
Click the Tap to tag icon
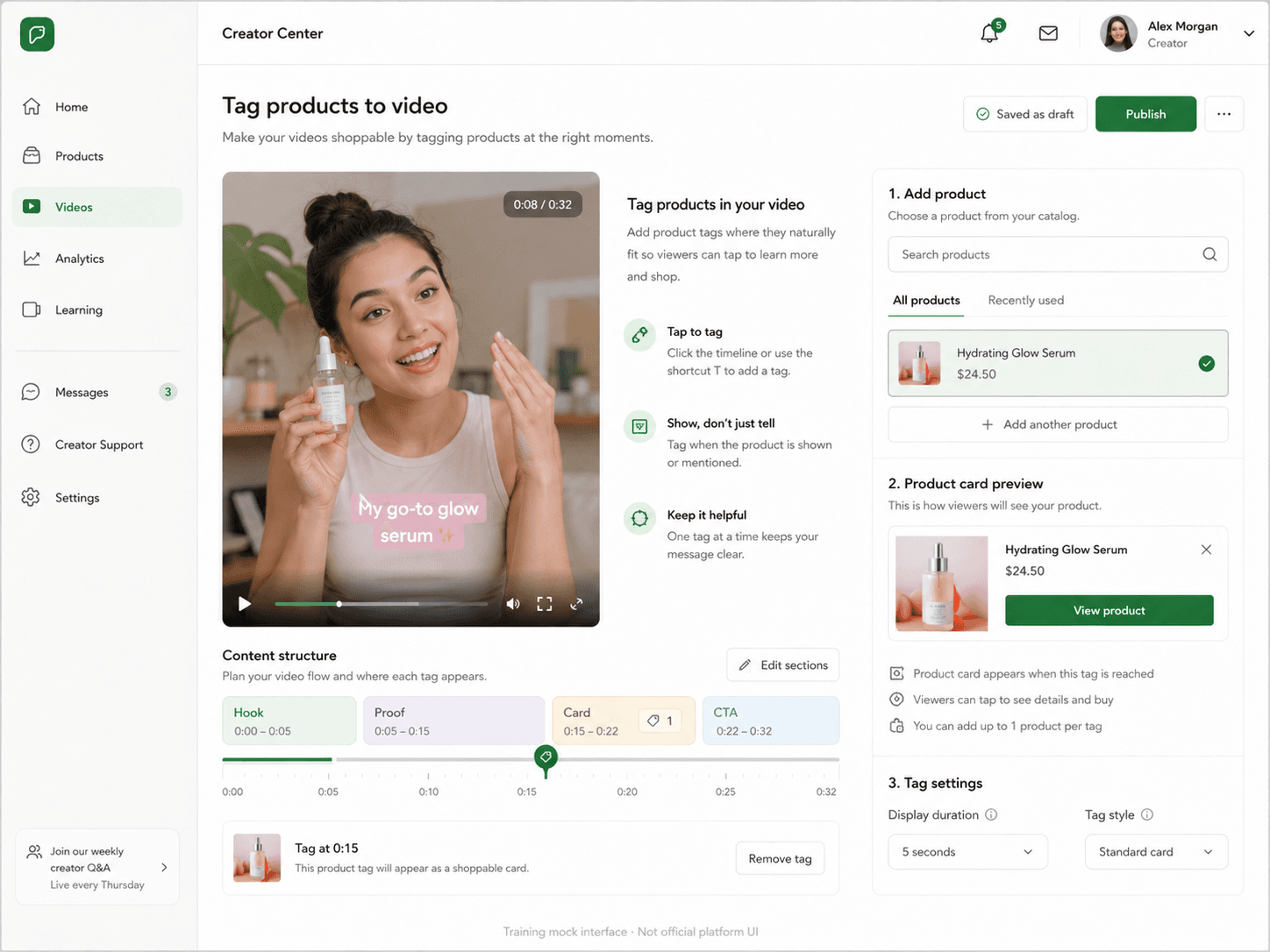tap(640, 335)
